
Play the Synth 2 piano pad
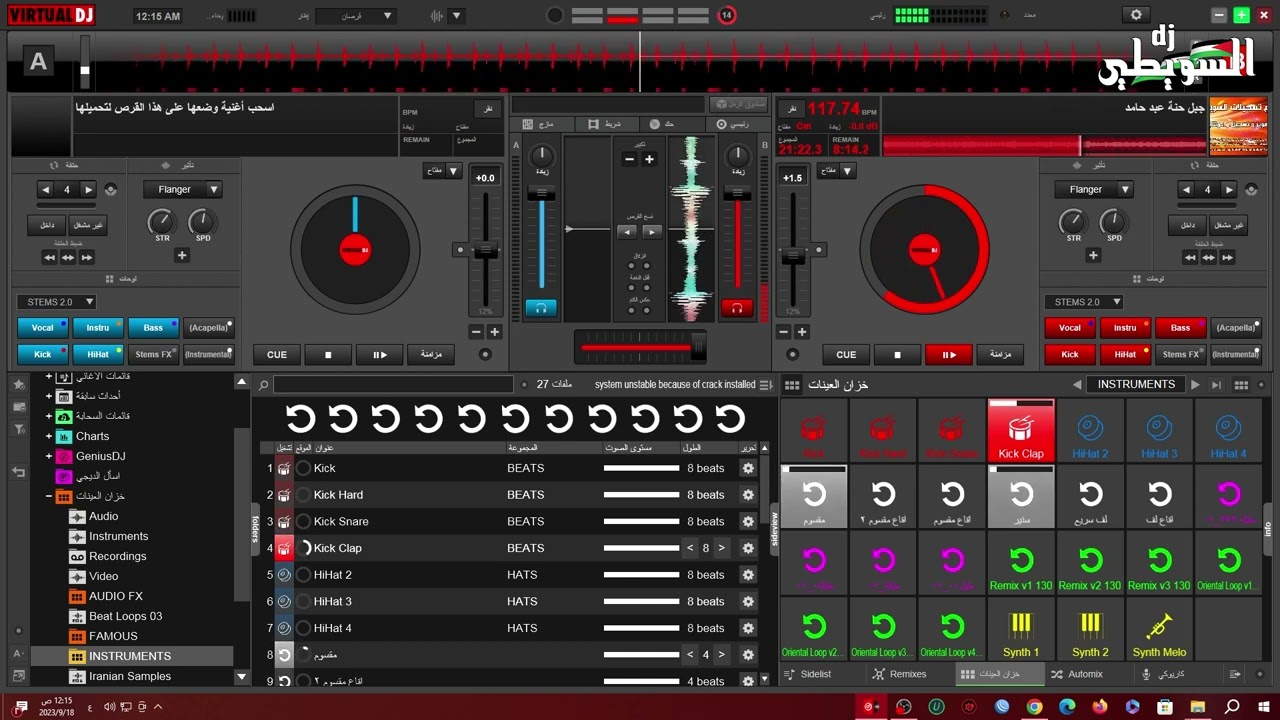click(1090, 629)
